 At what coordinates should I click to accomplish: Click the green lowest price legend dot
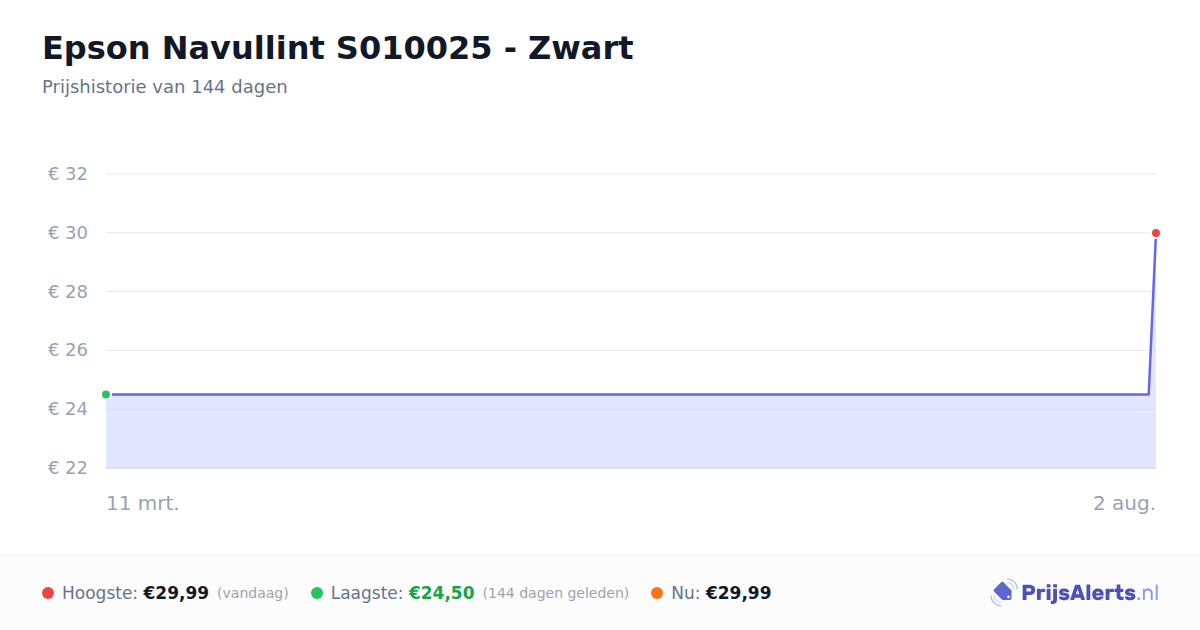(x=317, y=593)
